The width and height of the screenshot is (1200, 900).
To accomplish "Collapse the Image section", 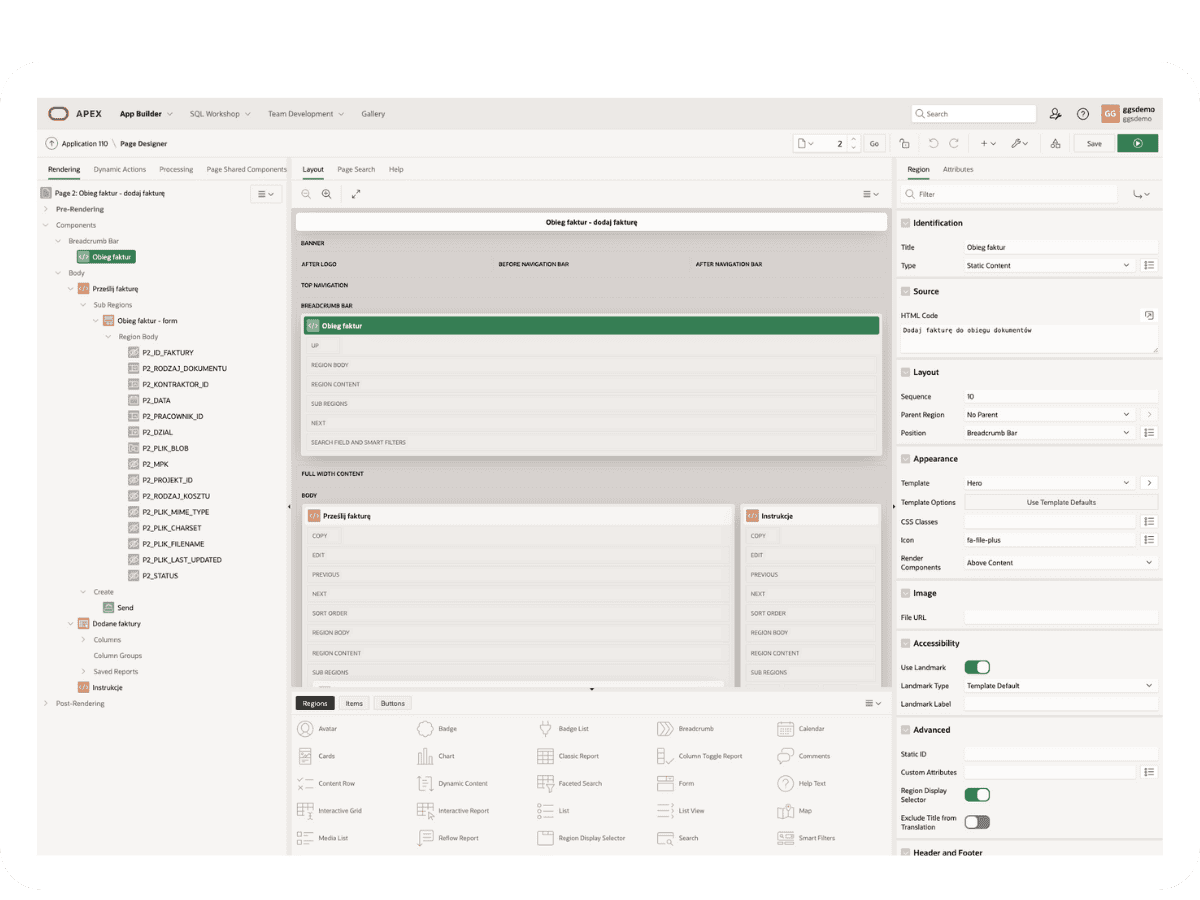I will (x=906, y=594).
